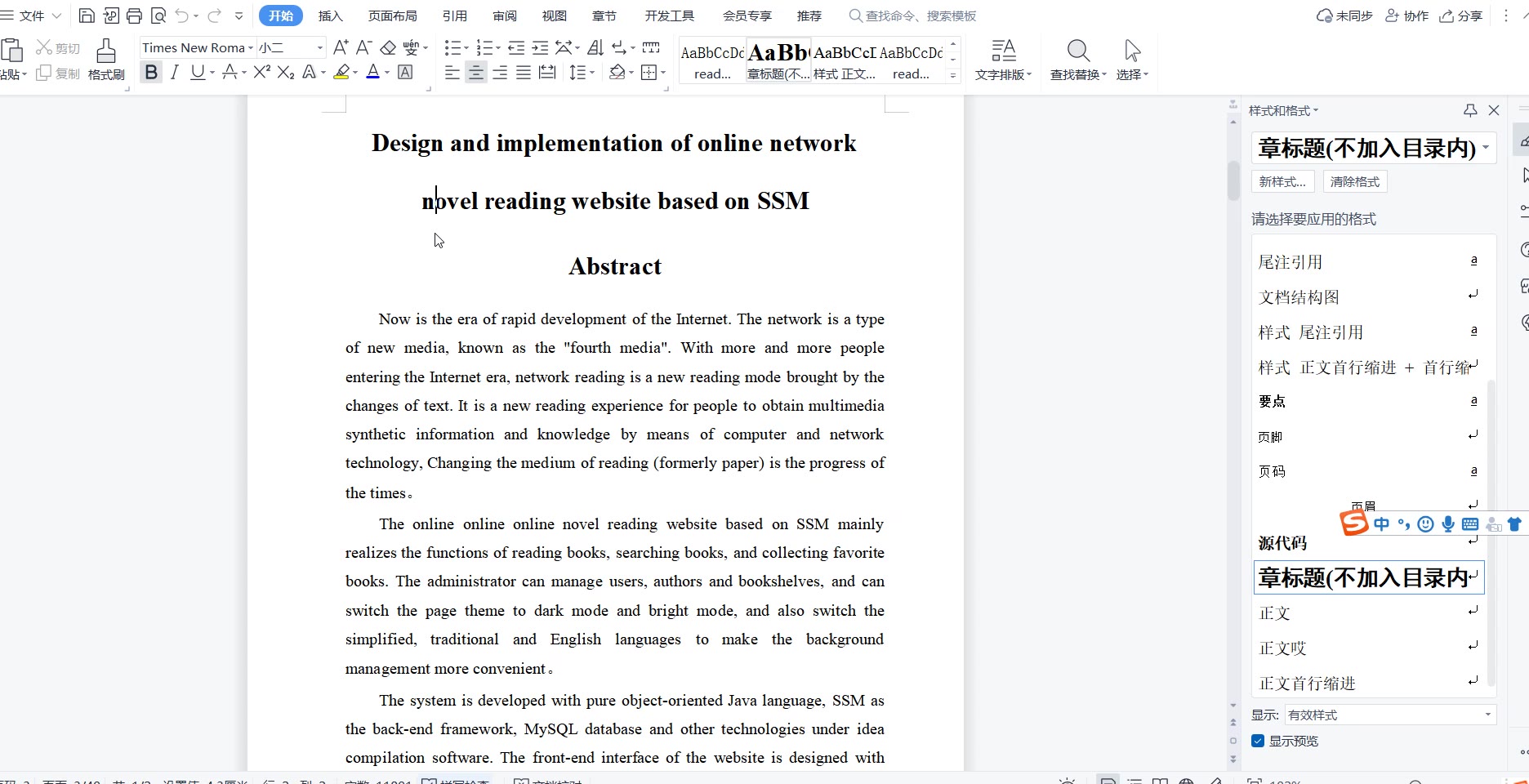
Task: Click the Align Left icon
Action: [x=452, y=73]
